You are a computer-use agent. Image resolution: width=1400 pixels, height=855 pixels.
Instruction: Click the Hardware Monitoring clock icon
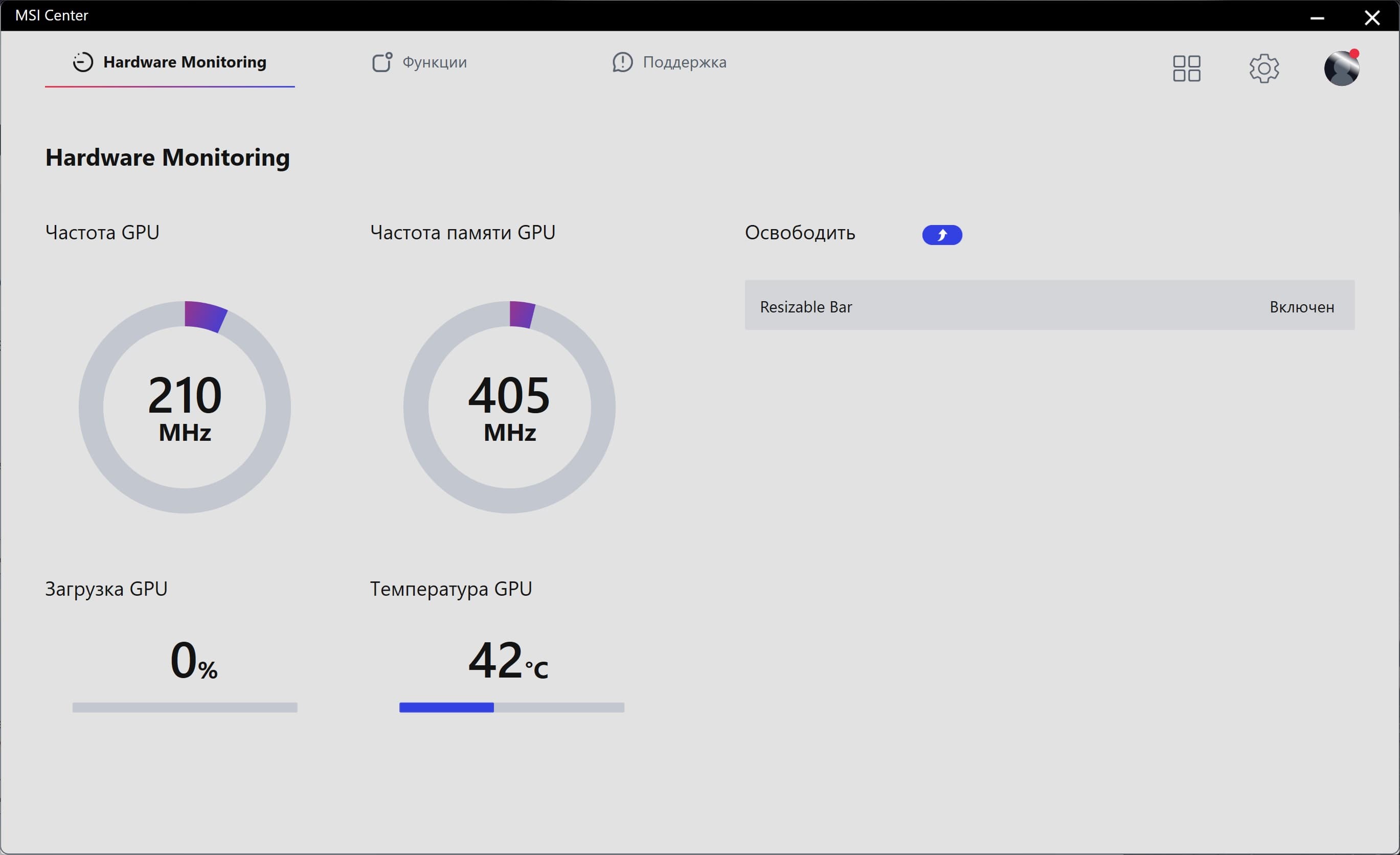click(x=82, y=62)
